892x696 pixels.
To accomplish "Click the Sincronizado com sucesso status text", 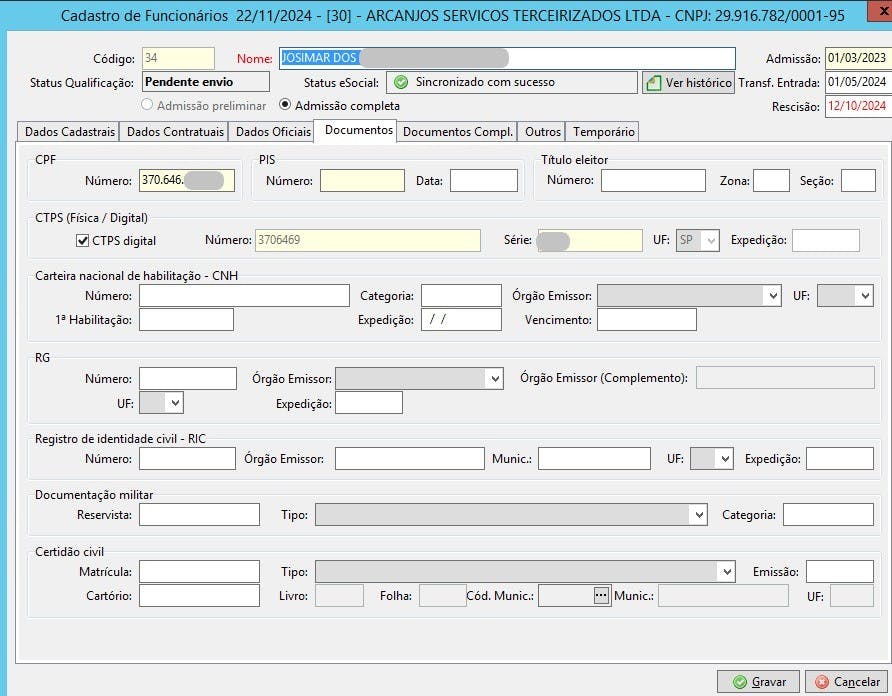I will click(485, 82).
